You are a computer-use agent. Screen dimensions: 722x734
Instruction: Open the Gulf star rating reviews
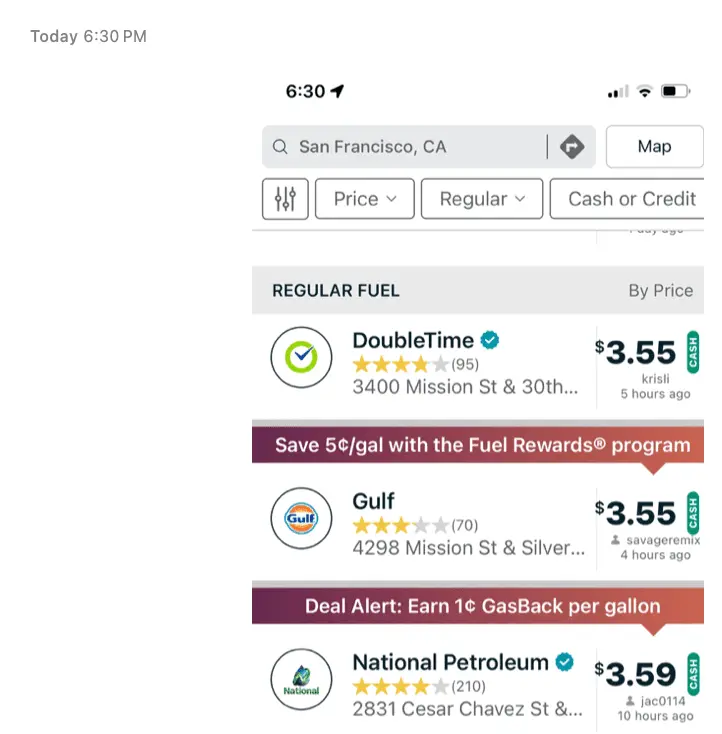pos(414,525)
